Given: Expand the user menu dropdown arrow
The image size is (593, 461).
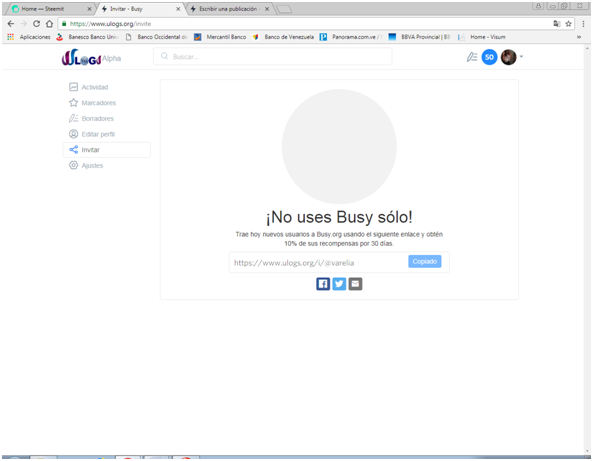Looking at the screenshot, I should point(522,57).
